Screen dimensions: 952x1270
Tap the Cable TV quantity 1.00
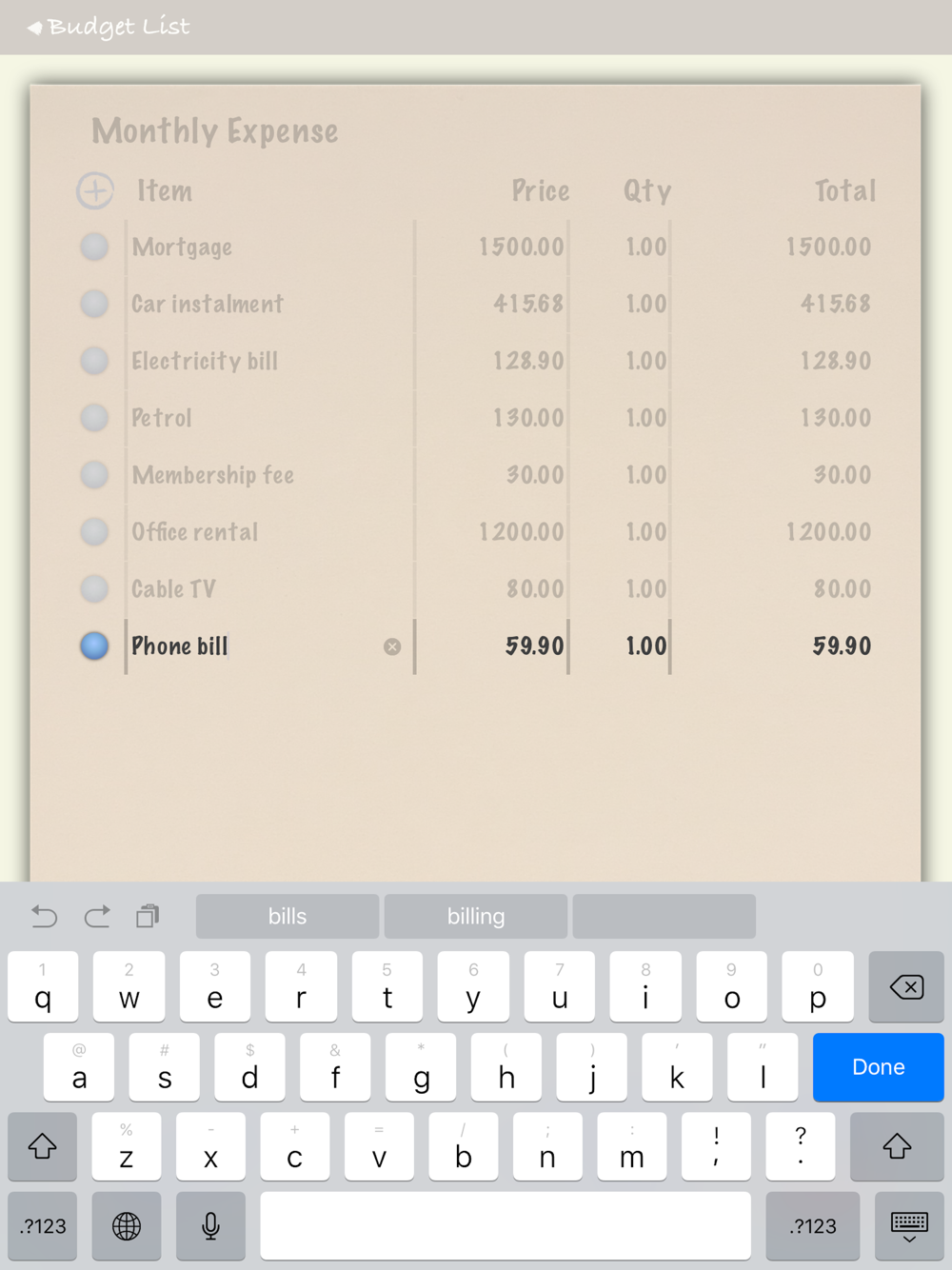646,589
